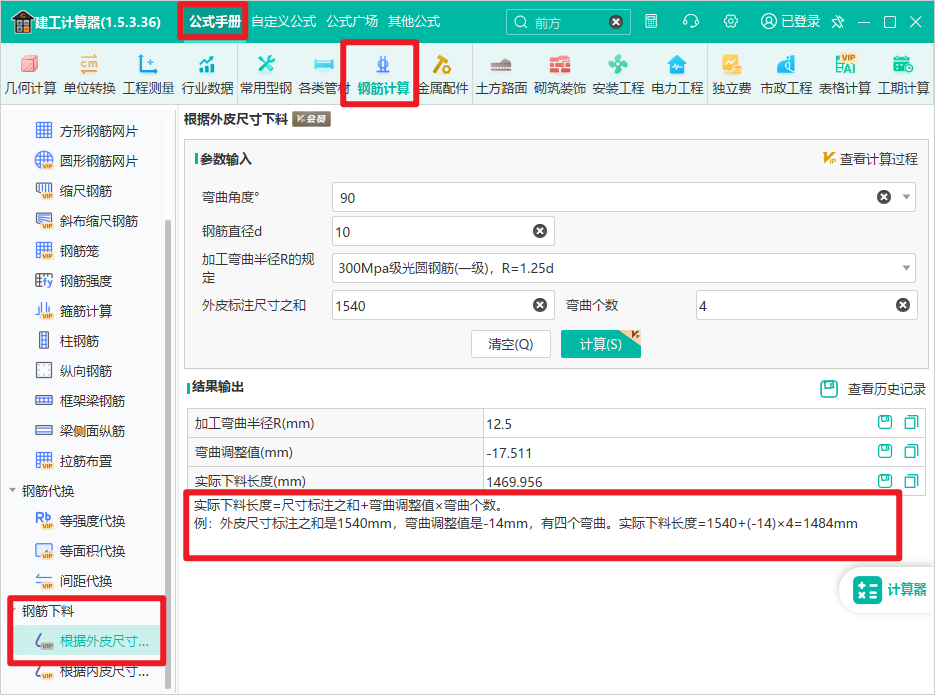Screen dimensions: 935x695
Task: Open 独立费 independent fee icon
Action: click(x=731, y=75)
